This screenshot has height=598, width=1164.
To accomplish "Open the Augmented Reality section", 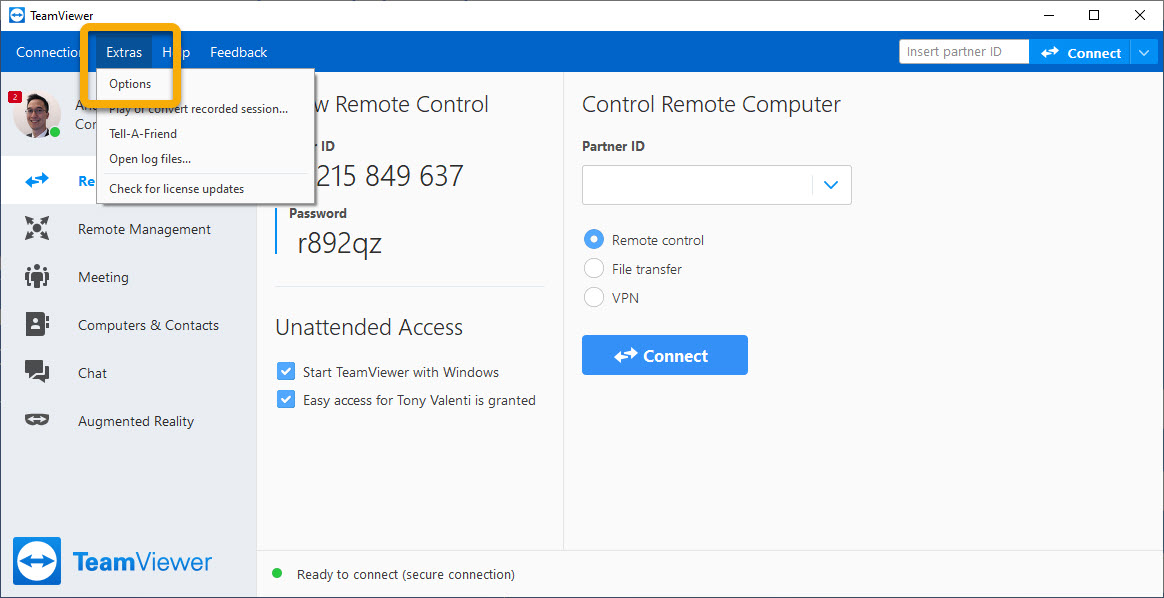I will tap(136, 421).
